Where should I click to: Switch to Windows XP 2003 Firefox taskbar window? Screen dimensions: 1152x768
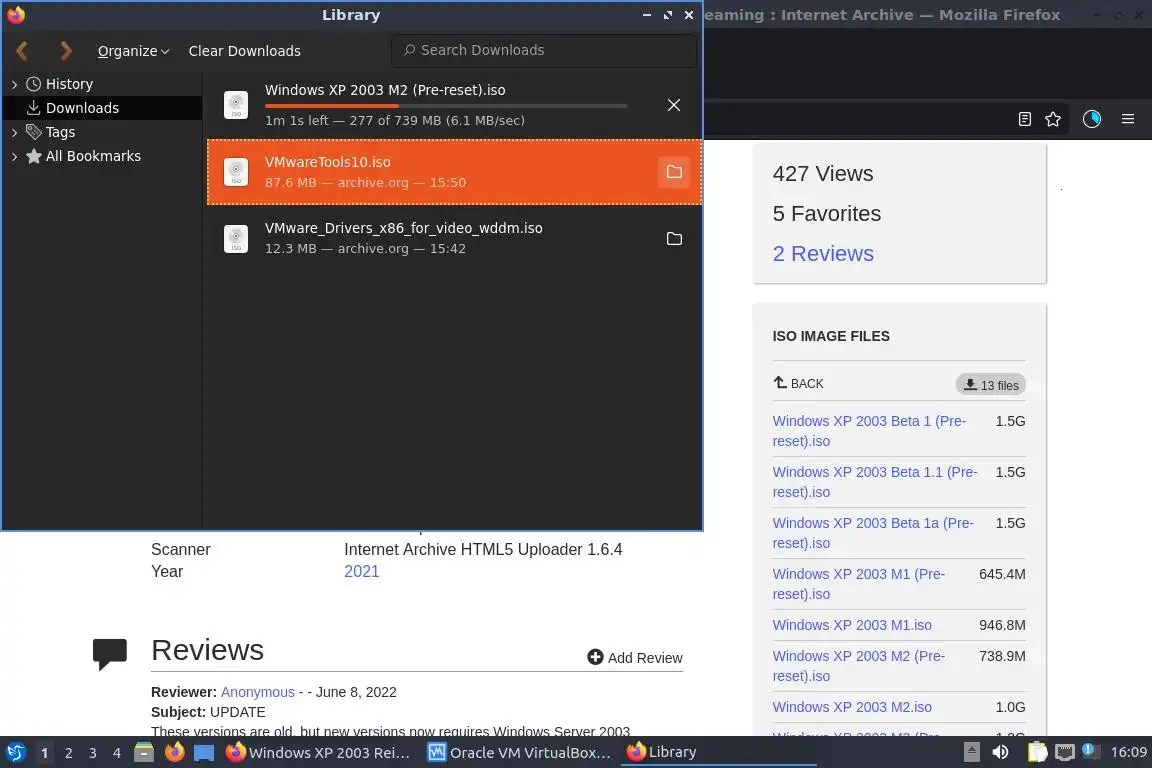(x=318, y=753)
